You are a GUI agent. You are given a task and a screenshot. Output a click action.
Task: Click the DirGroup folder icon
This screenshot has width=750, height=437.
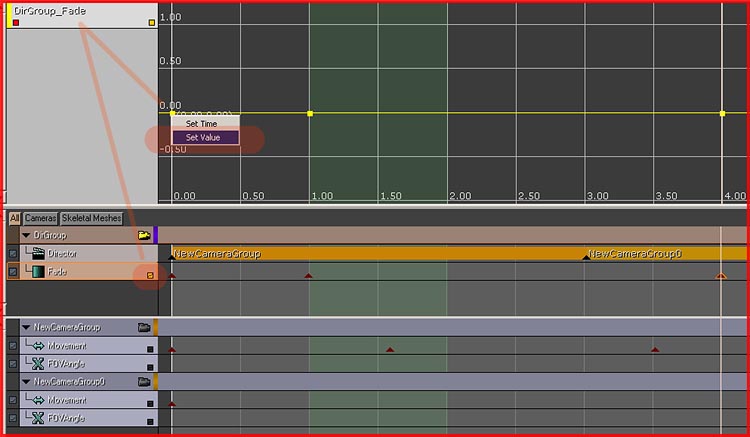click(x=144, y=236)
